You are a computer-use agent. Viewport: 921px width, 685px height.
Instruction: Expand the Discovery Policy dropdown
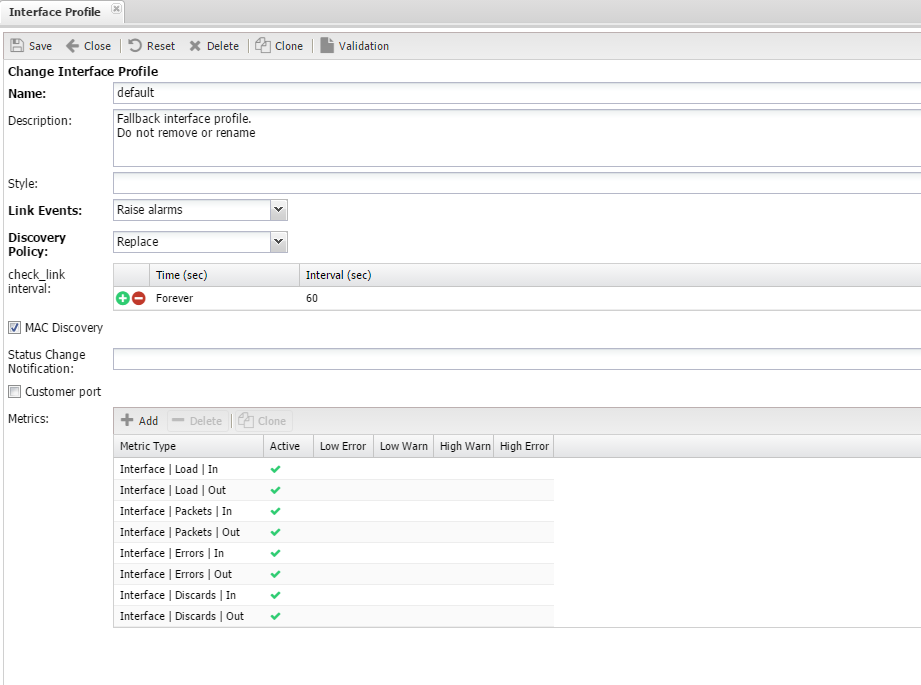point(279,242)
